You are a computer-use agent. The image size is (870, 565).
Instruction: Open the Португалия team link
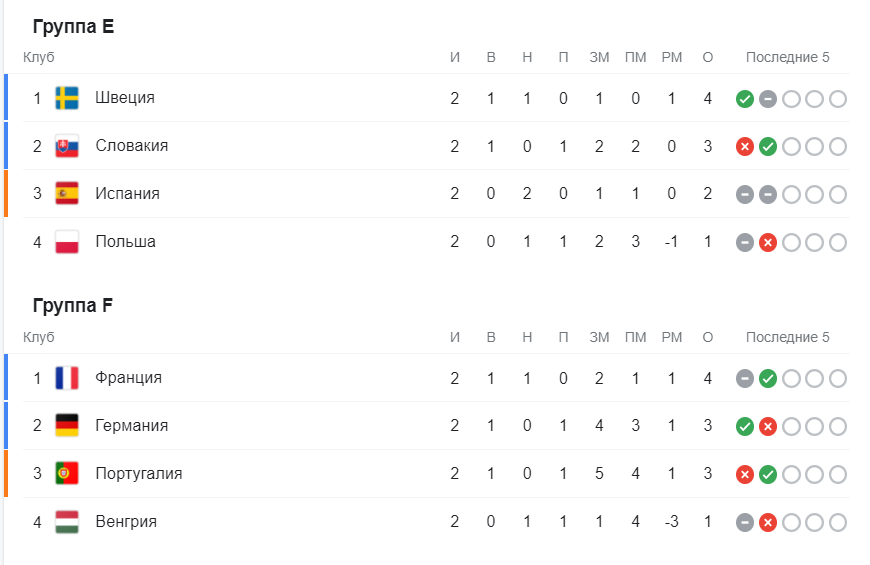pyautogui.click(x=139, y=473)
